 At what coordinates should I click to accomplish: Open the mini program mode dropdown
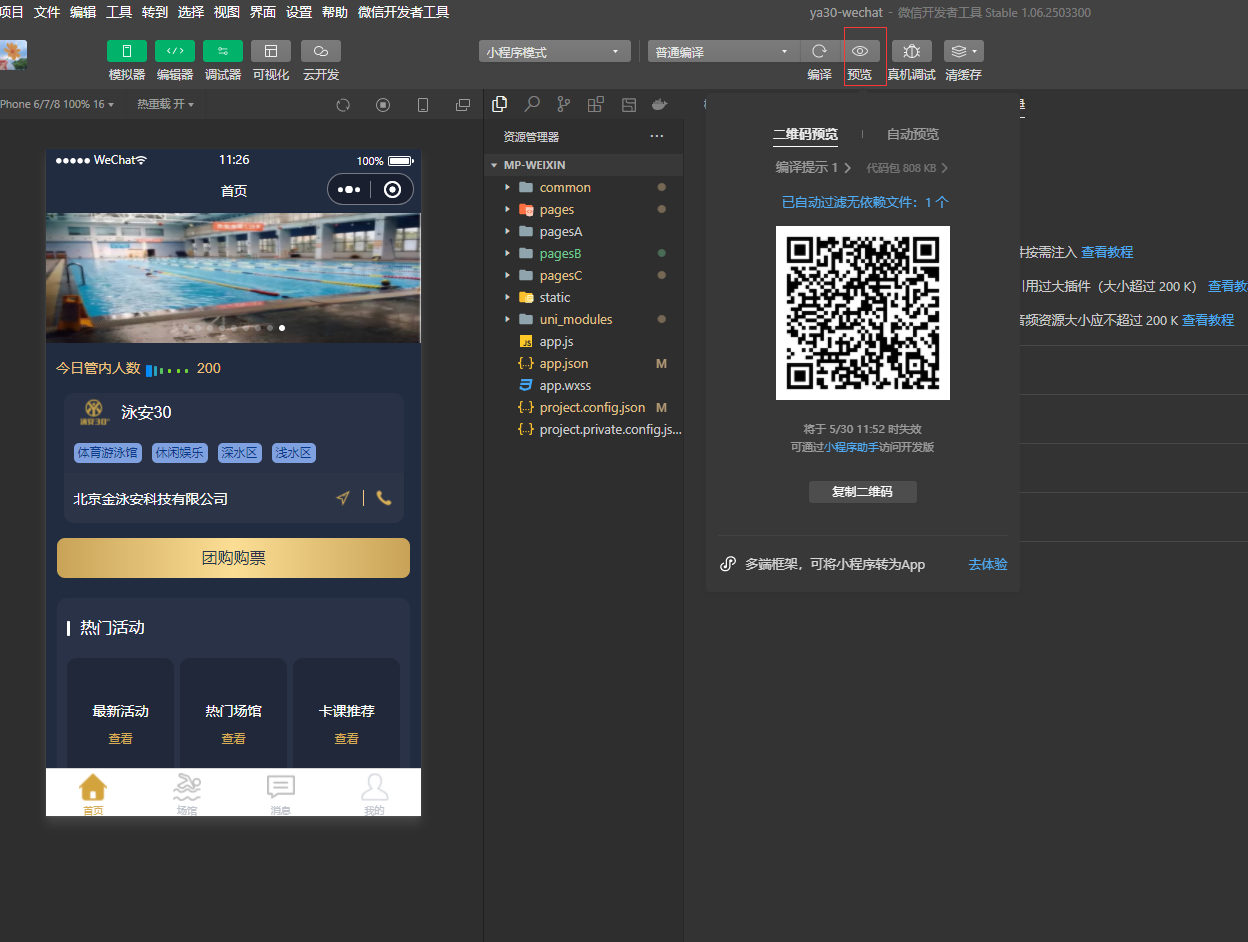click(x=555, y=52)
